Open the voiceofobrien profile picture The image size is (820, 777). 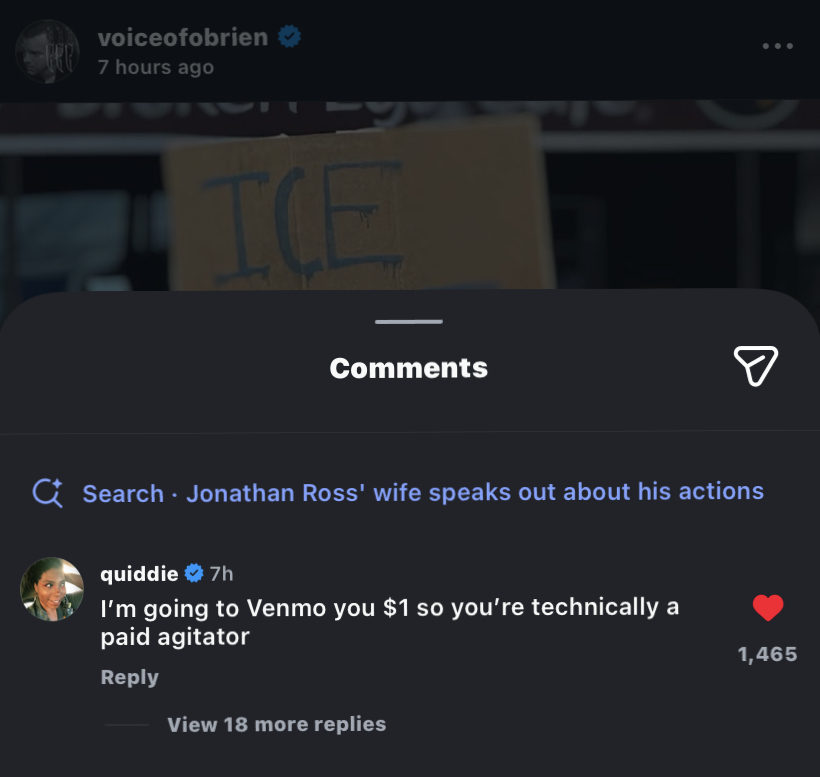point(47,50)
